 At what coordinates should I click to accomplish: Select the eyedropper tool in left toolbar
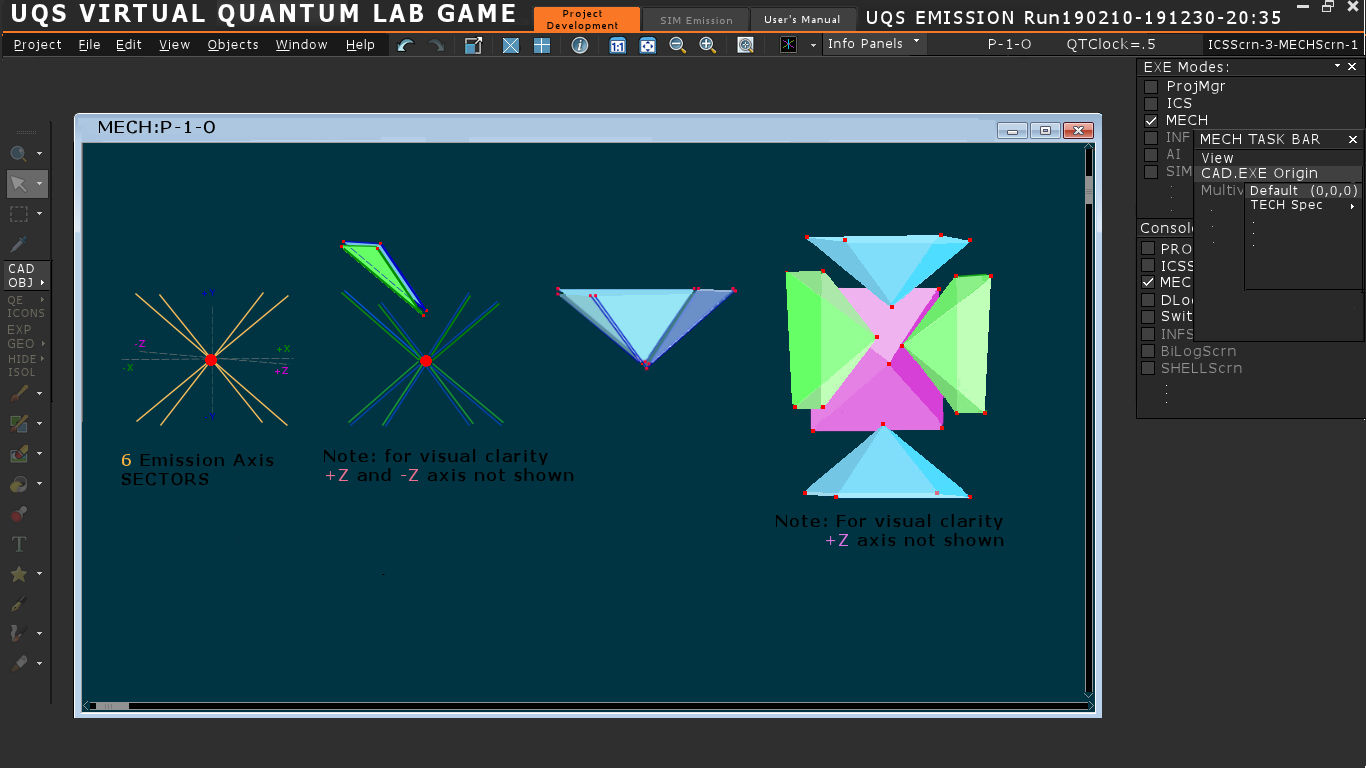[x=18, y=244]
